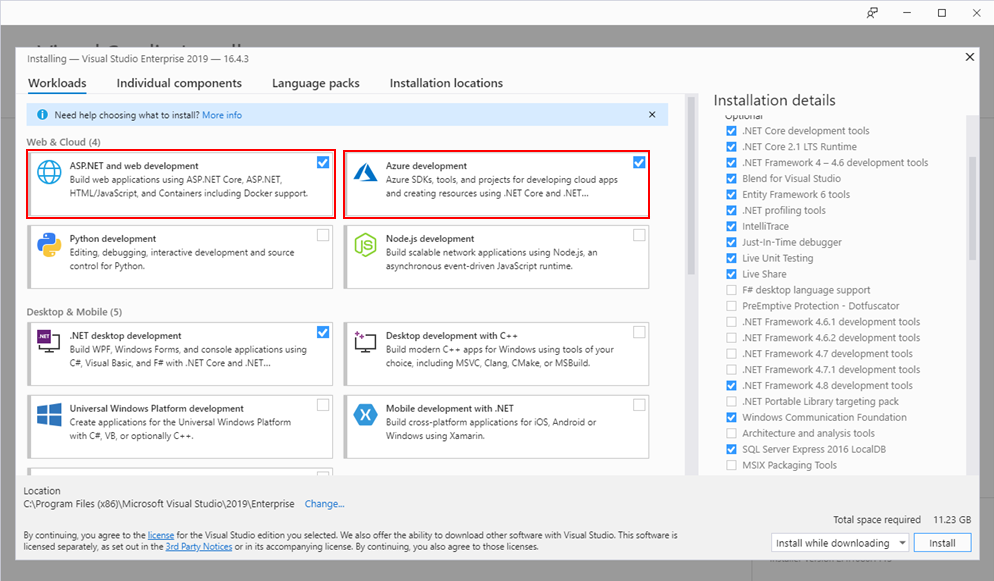Image resolution: width=994 pixels, height=581 pixels.
Task: Click the Azure development workload icon
Action: click(366, 173)
